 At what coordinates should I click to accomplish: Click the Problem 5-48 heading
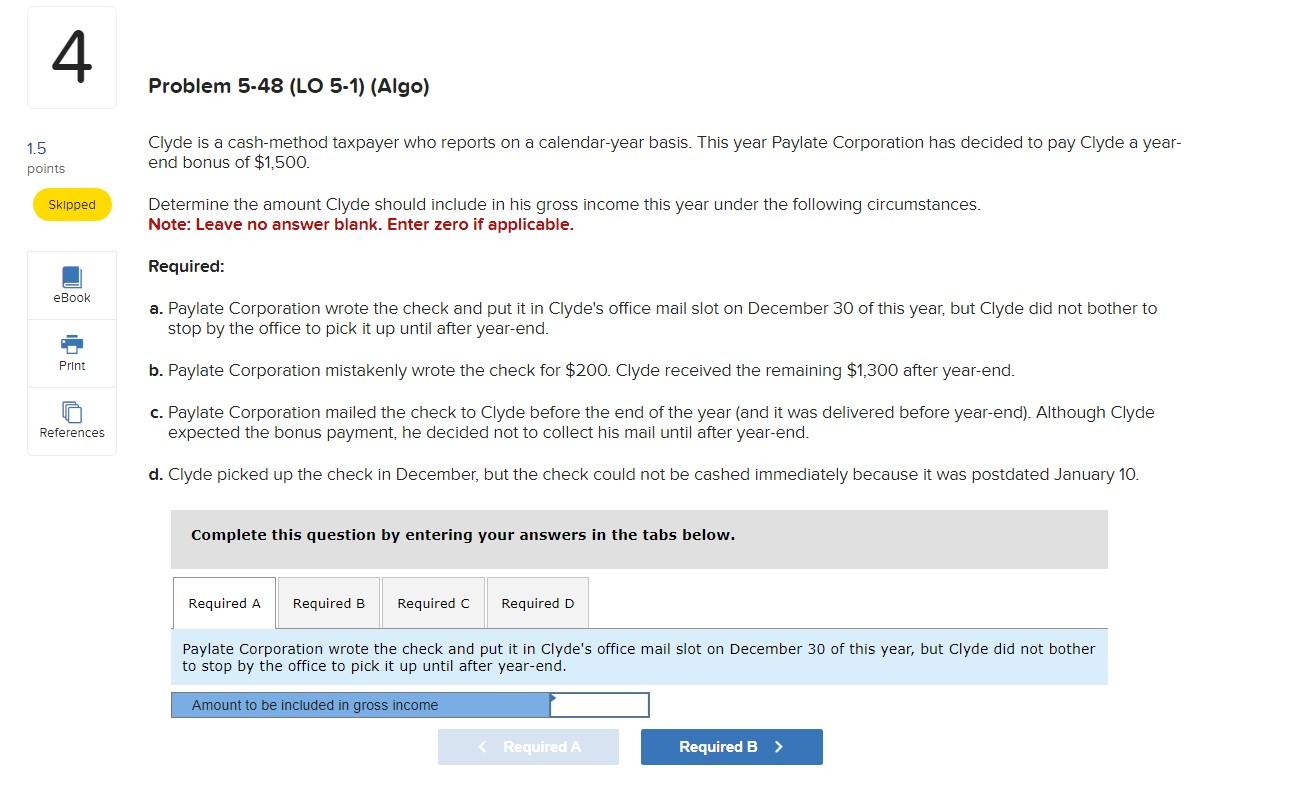(288, 86)
